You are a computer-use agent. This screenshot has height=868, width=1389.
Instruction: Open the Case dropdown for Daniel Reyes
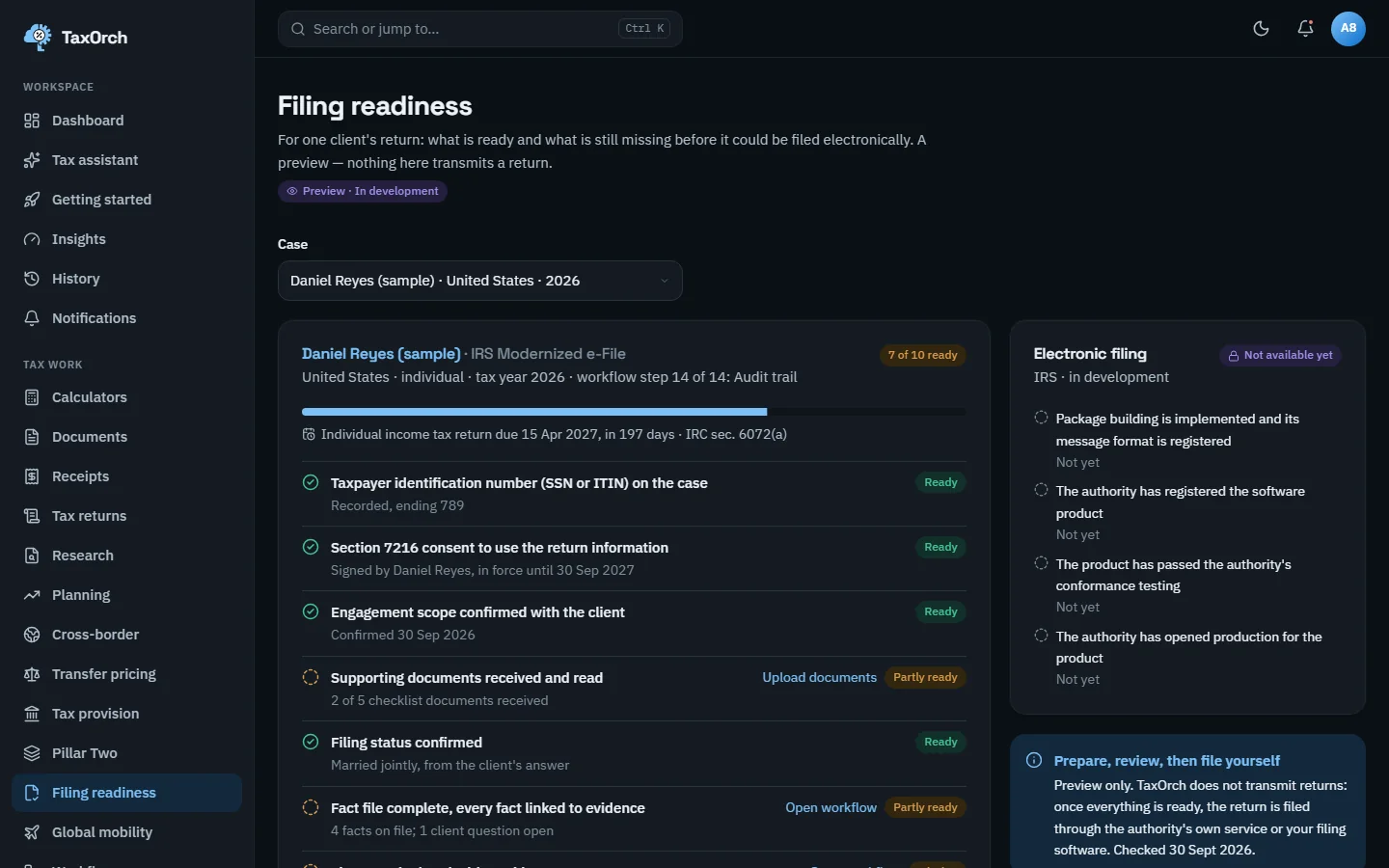[x=480, y=281]
